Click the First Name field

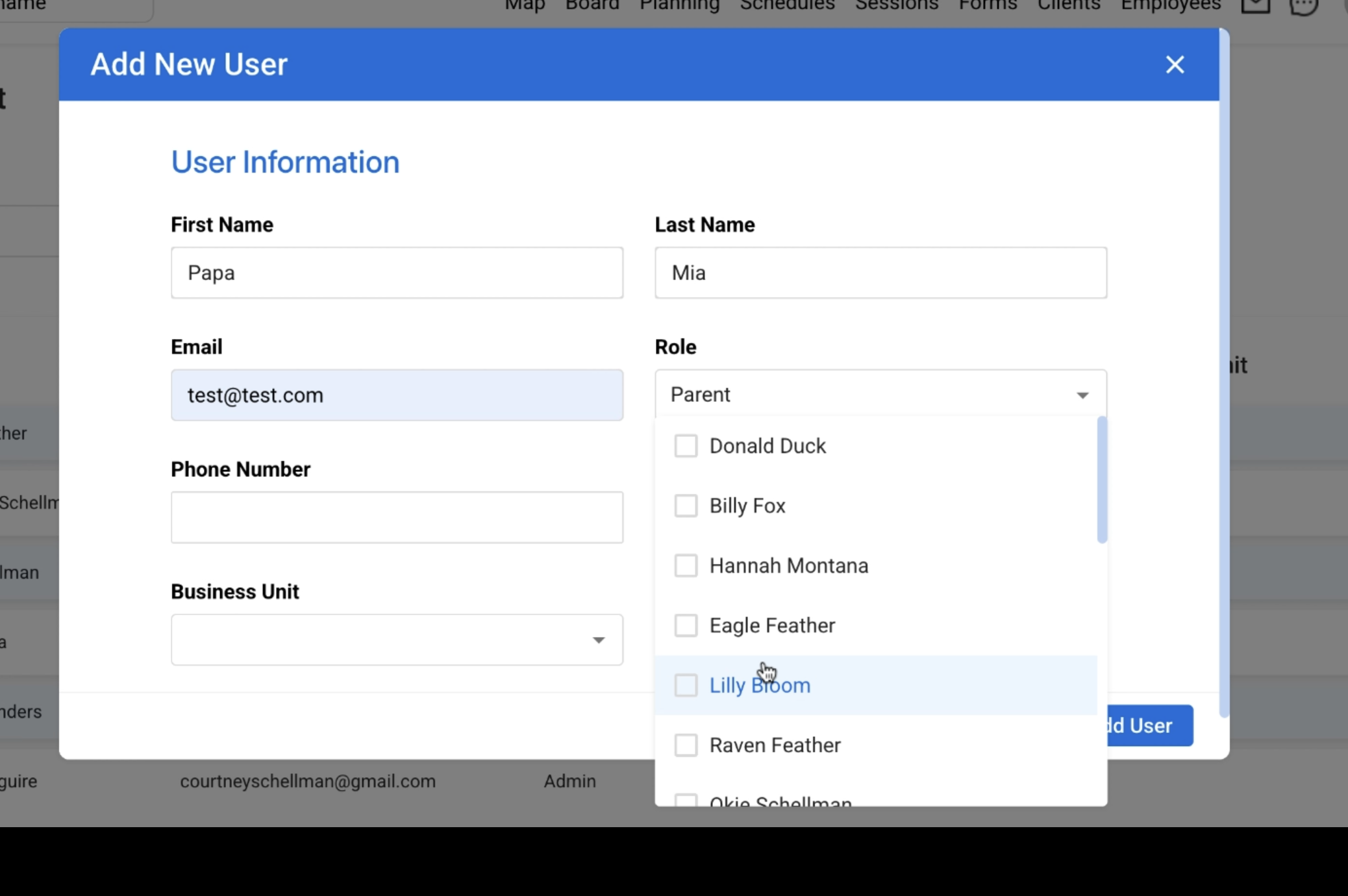397,273
